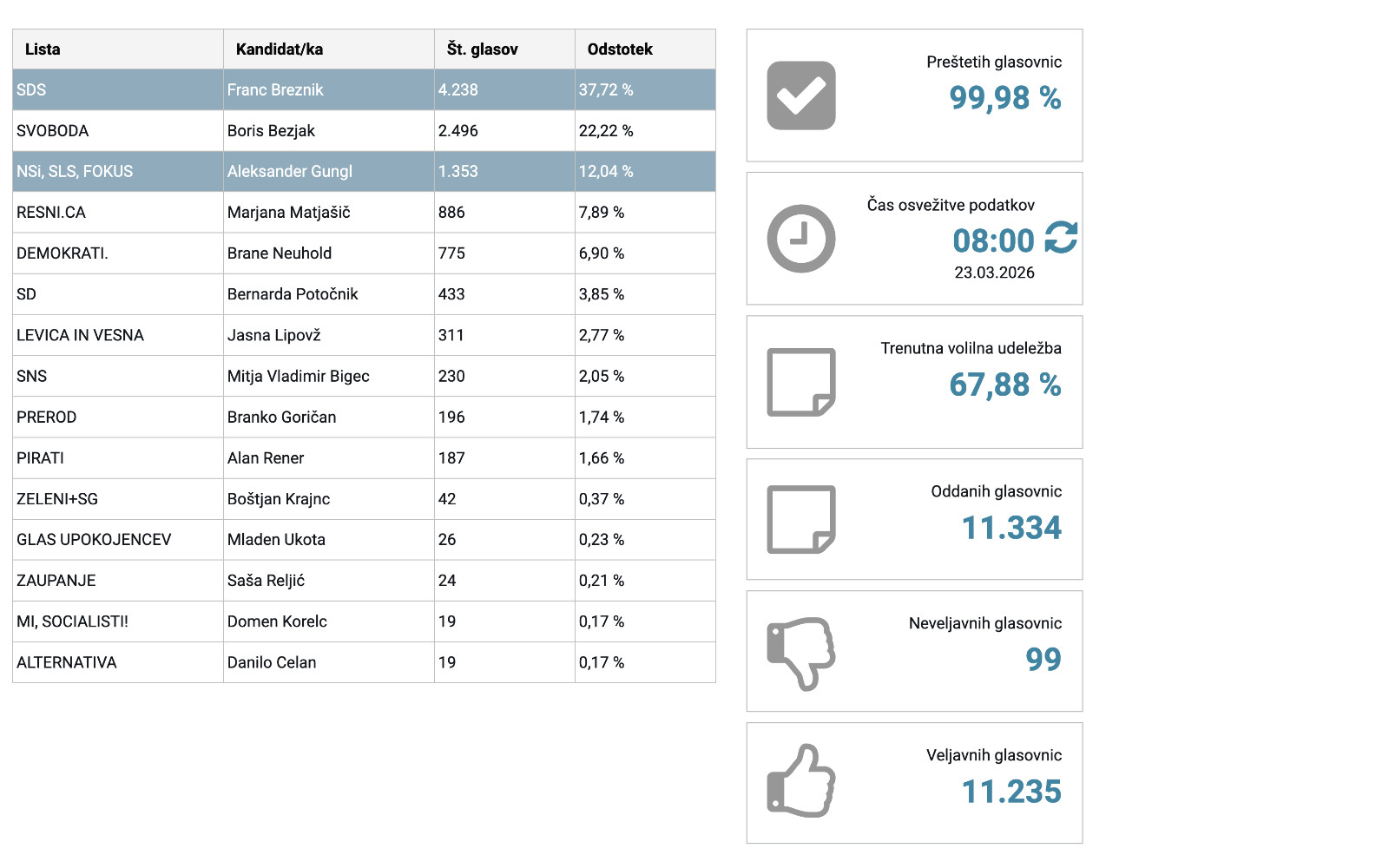The width and height of the screenshot is (1389, 868).
Task: Click the checkmark icon for counted ballots
Action: [x=800, y=95]
